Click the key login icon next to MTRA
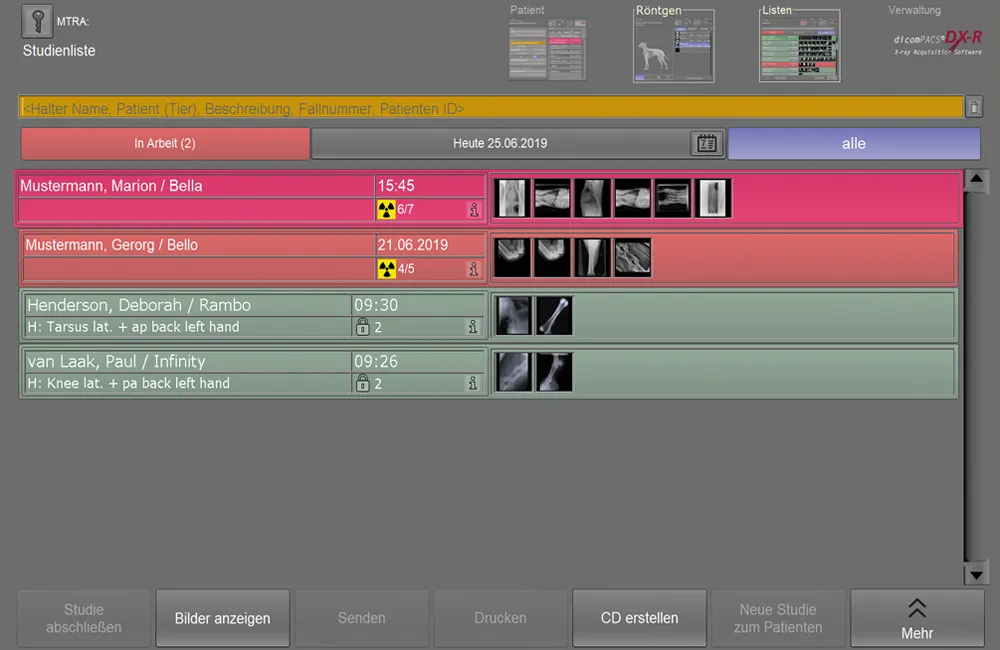1000x650 pixels. [38, 22]
